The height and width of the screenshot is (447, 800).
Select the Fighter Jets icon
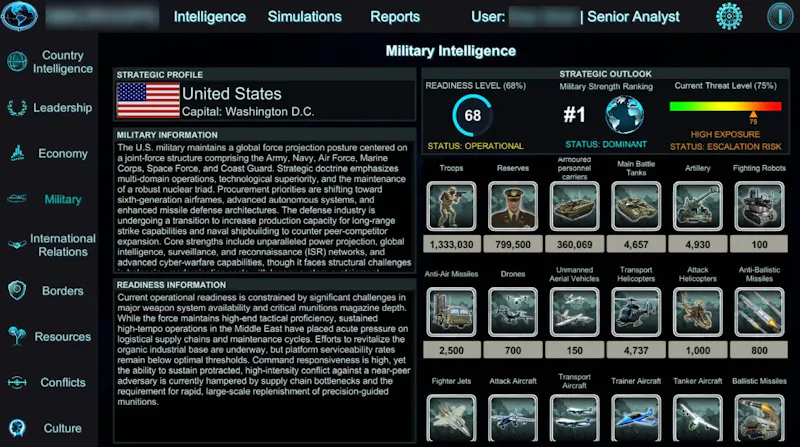[452, 418]
